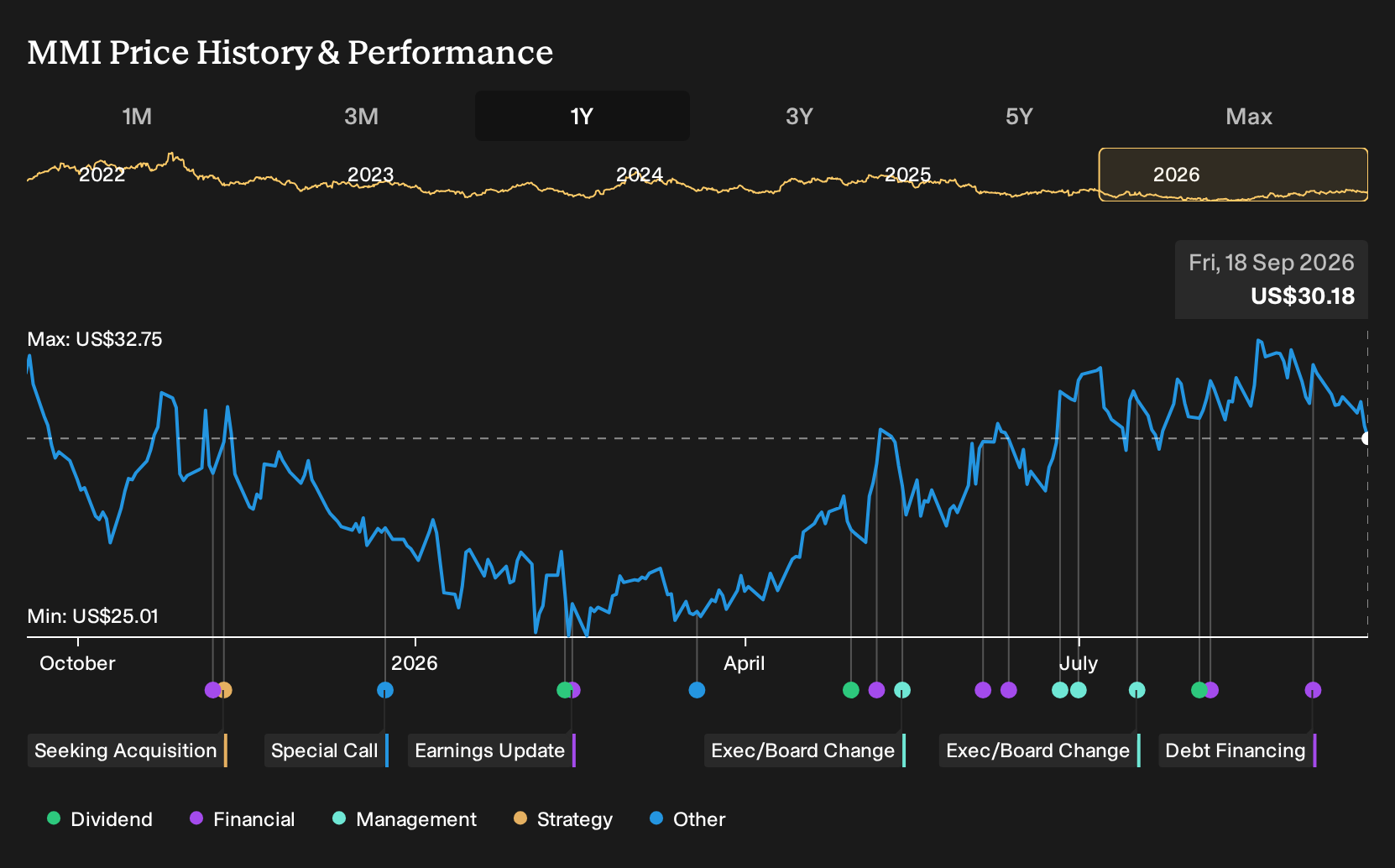Click the 2026 x-axis label below chart

click(415, 663)
